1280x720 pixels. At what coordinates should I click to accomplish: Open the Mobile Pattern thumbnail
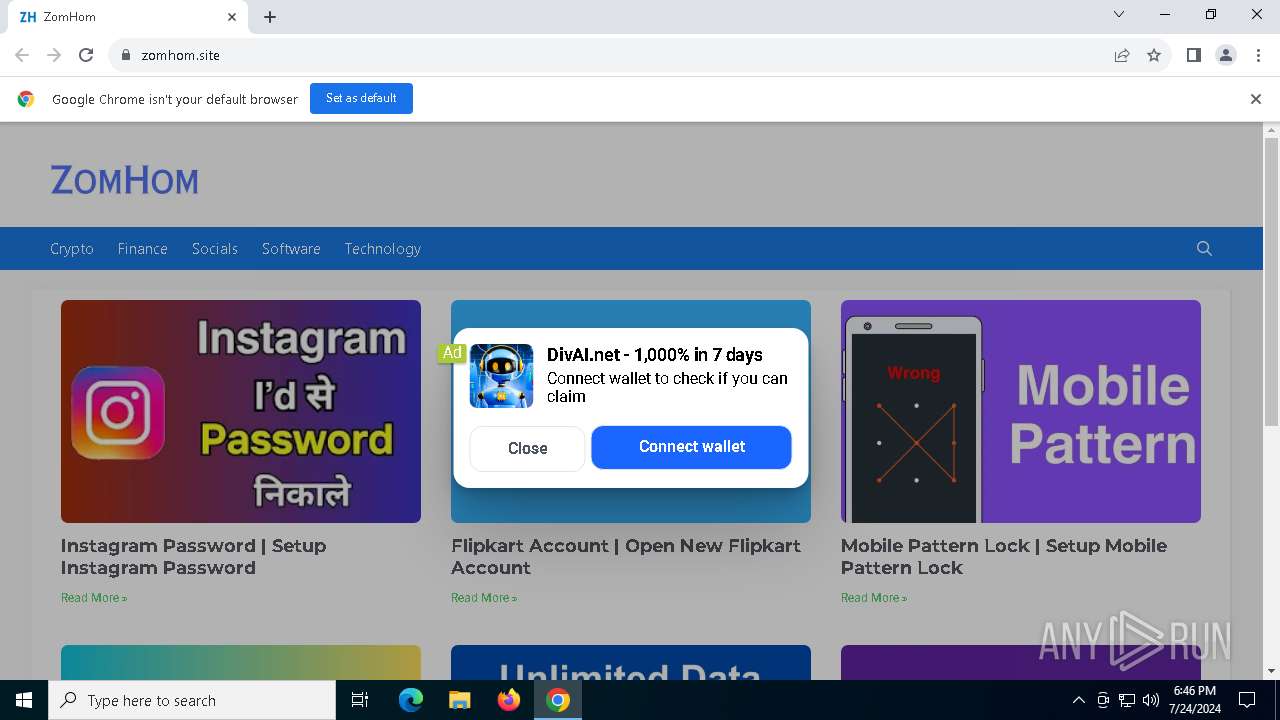[1021, 411]
